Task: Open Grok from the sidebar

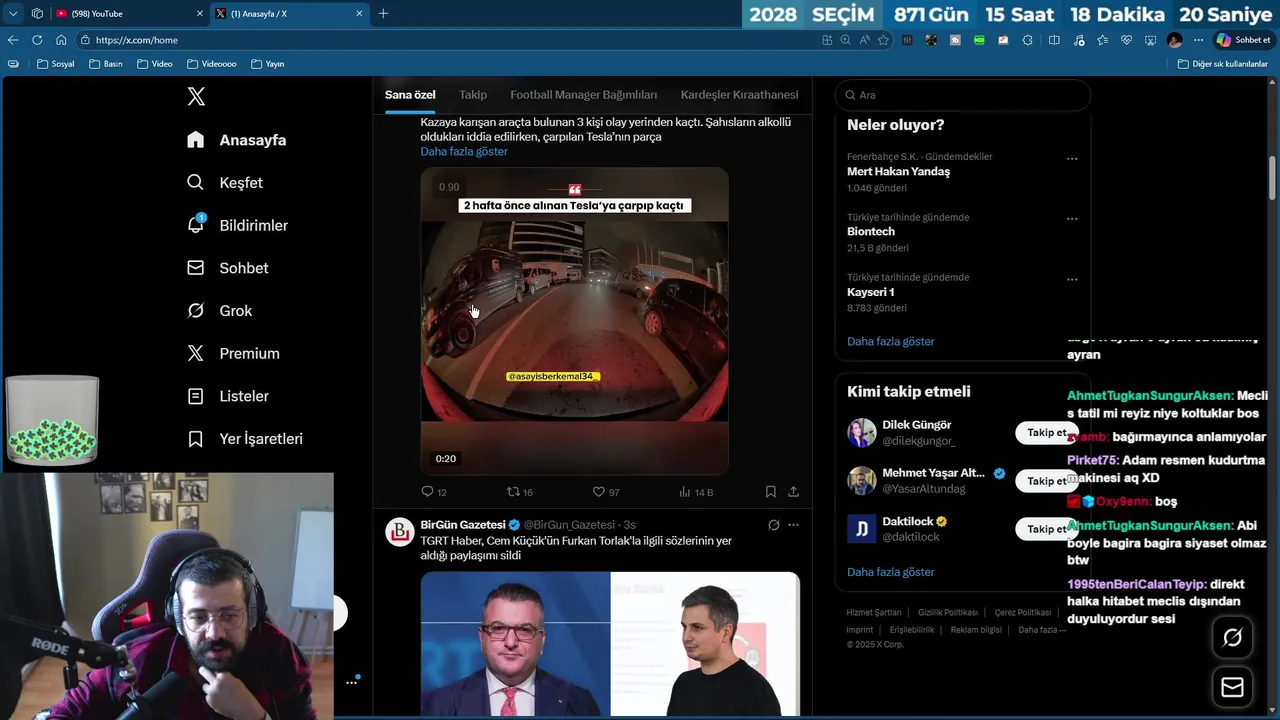Action: tap(220, 311)
